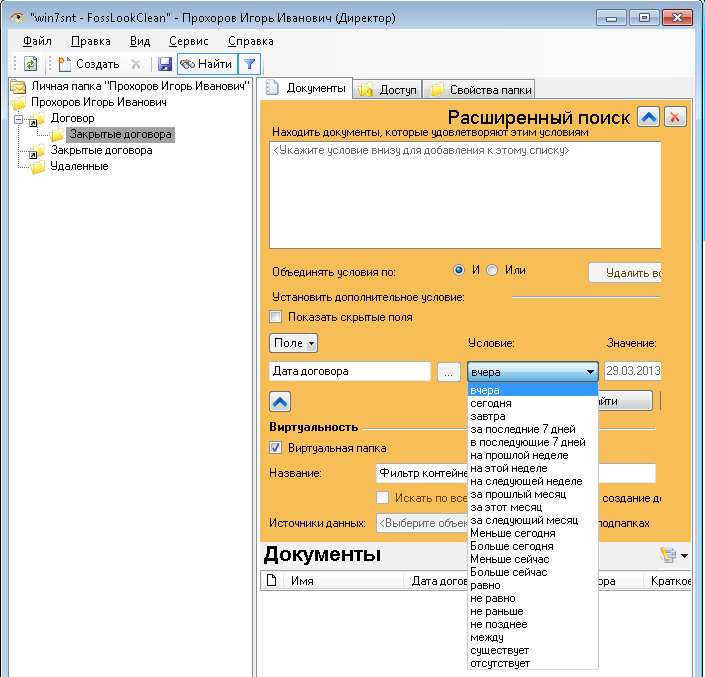705x677 pixels.
Task: Choose на этой неделе option
Action: tap(533, 468)
